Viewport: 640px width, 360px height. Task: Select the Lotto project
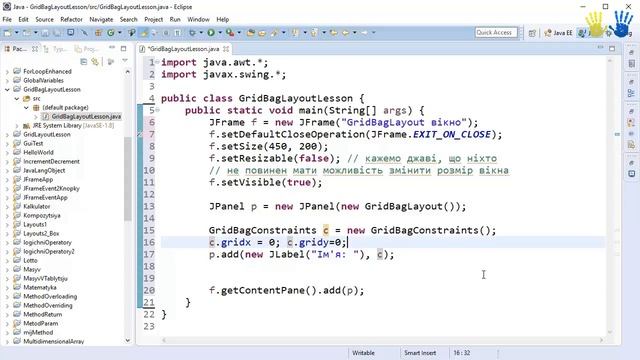[30, 260]
